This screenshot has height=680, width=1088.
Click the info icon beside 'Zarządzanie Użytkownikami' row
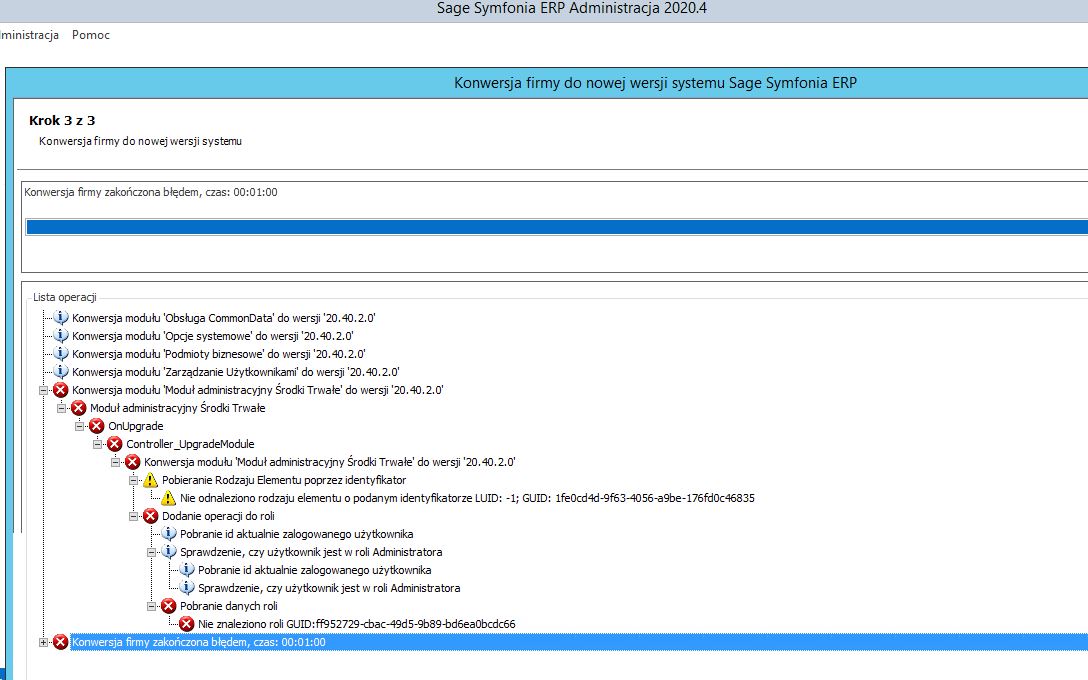pos(61,372)
